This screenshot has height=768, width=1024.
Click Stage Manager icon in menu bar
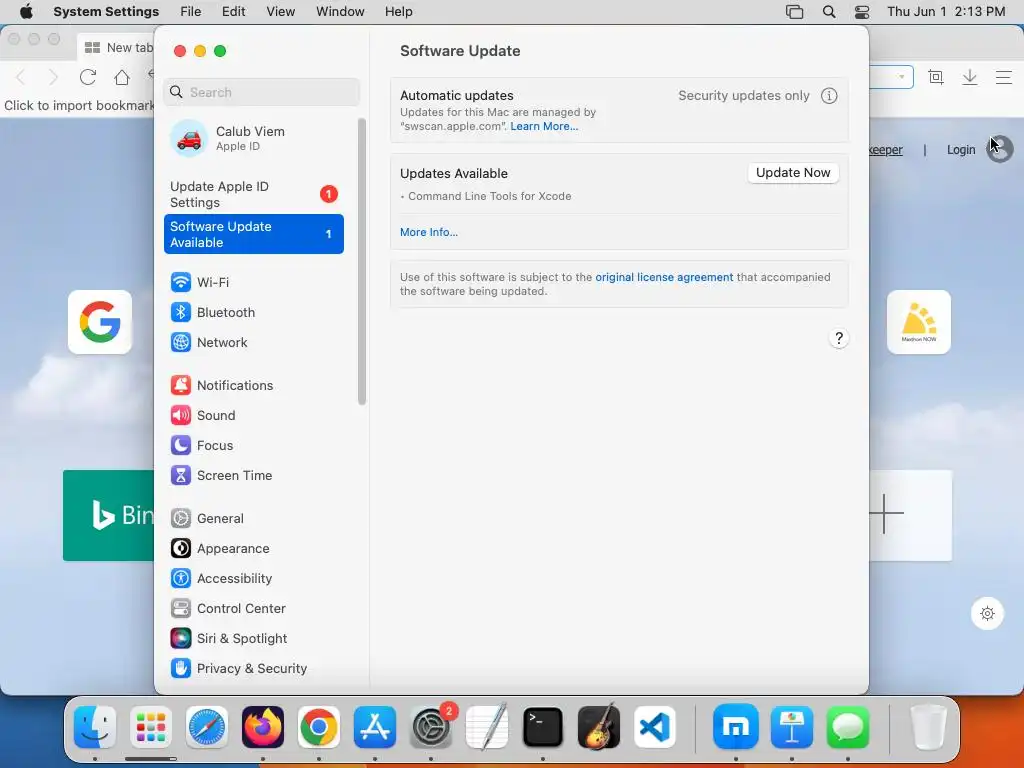794,12
